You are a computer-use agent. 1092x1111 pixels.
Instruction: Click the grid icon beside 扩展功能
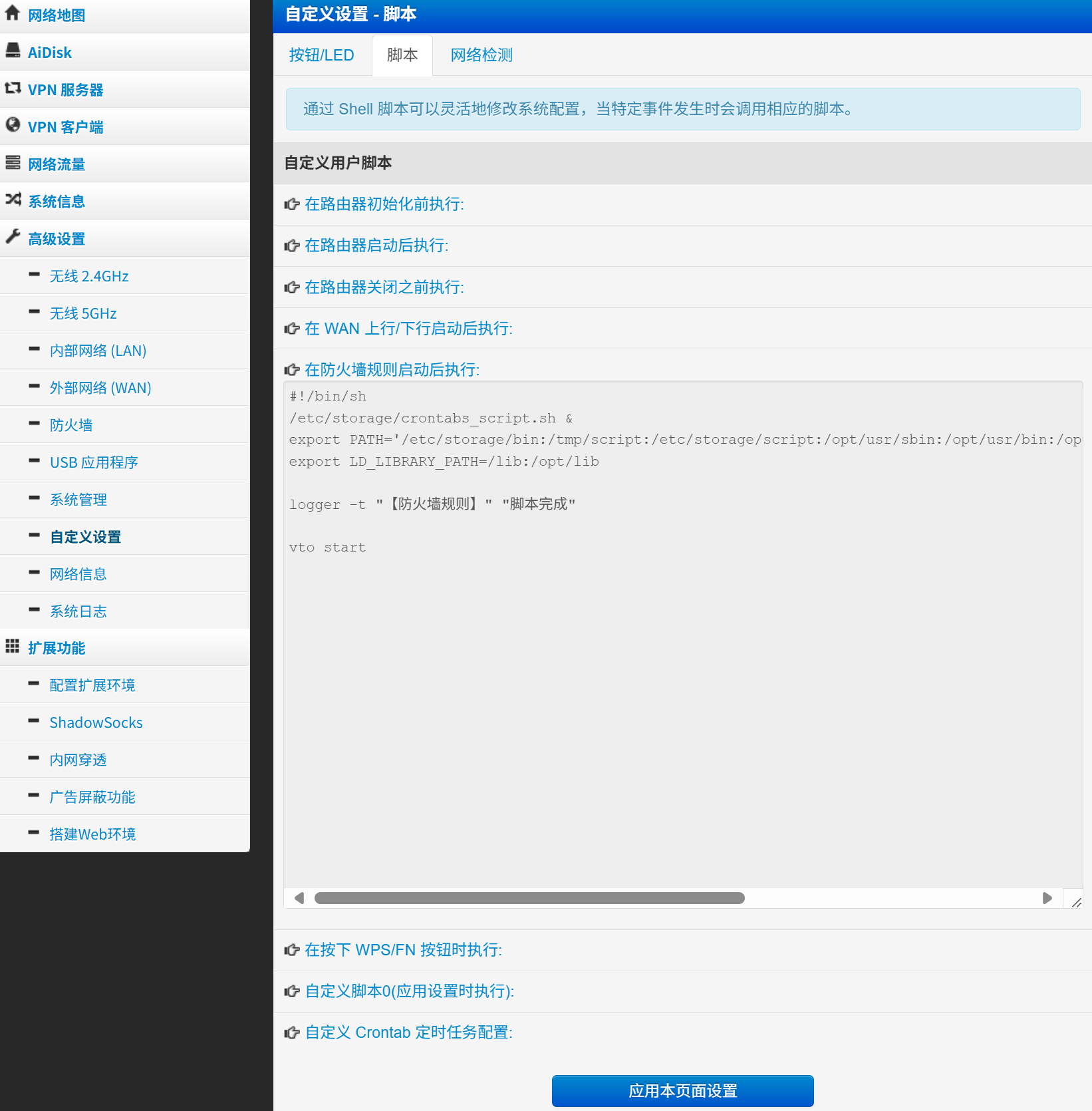[x=12, y=646]
